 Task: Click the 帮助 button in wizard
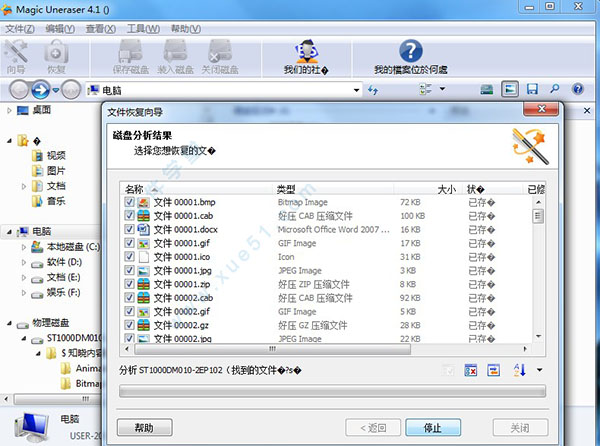click(x=145, y=428)
